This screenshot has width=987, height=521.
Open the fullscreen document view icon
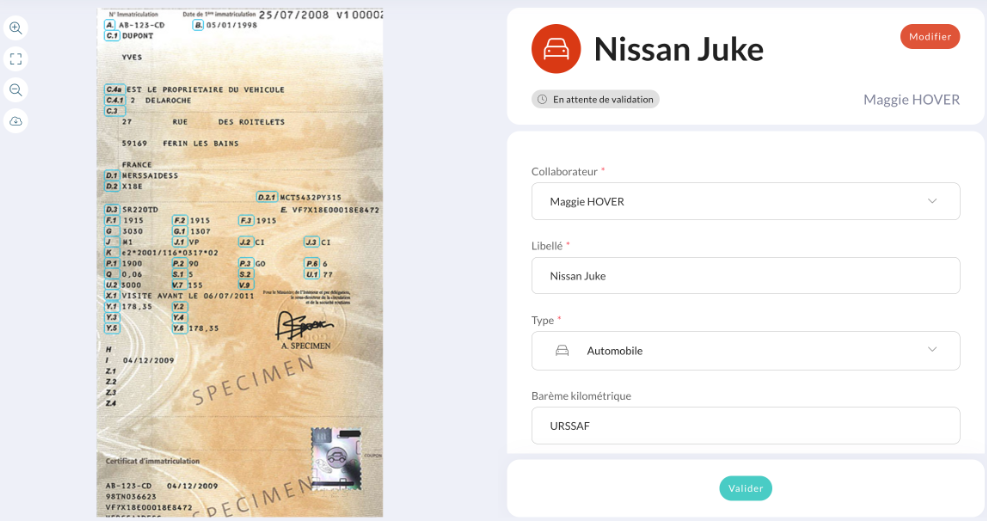(16, 59)
